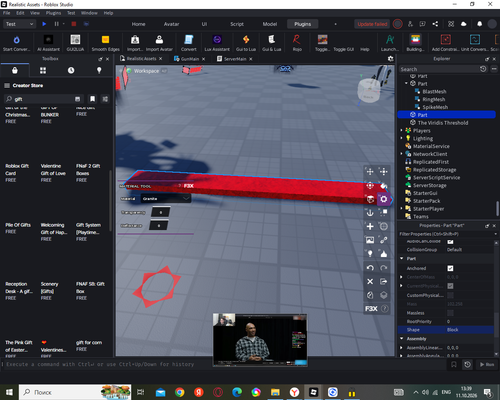Collapse the Part properties section
Screen dimensions: 500x400
(x=402, y=258)
